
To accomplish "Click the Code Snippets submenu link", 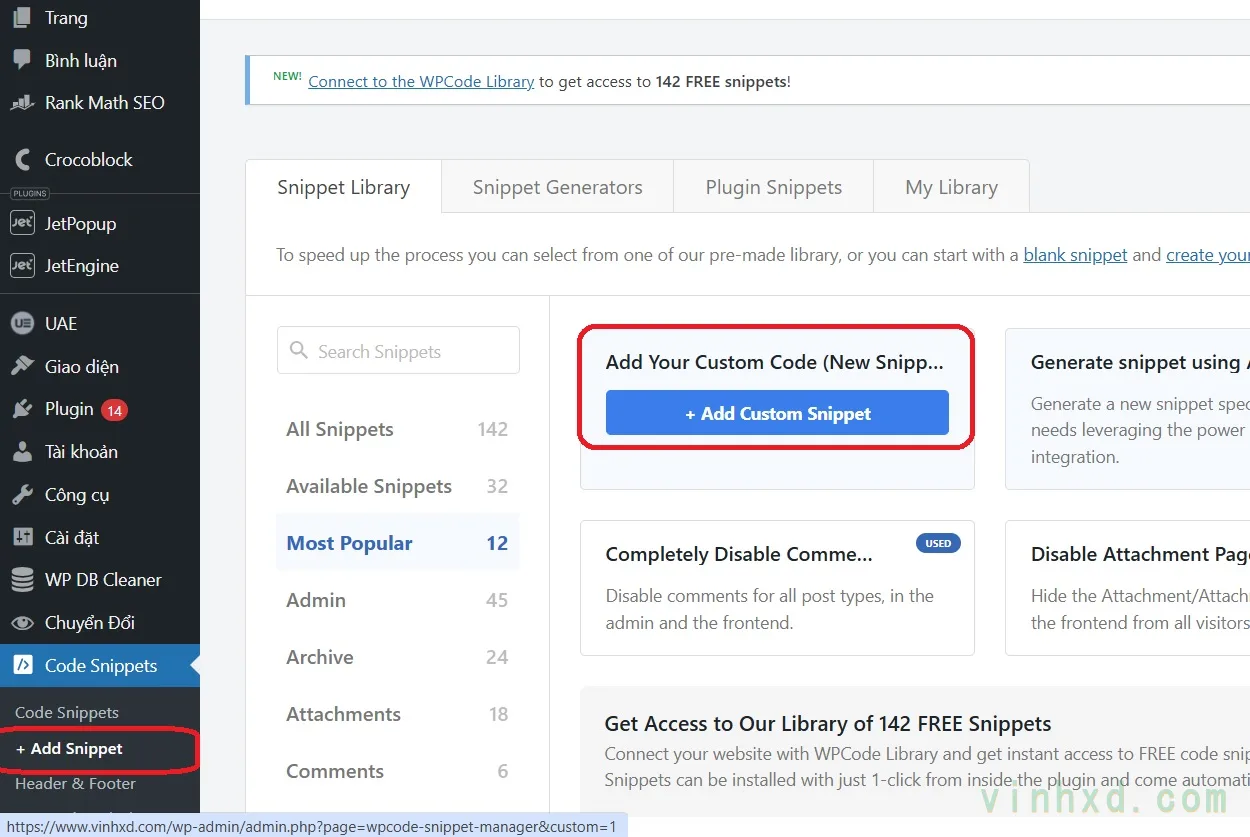I will (x=67, y=712).
